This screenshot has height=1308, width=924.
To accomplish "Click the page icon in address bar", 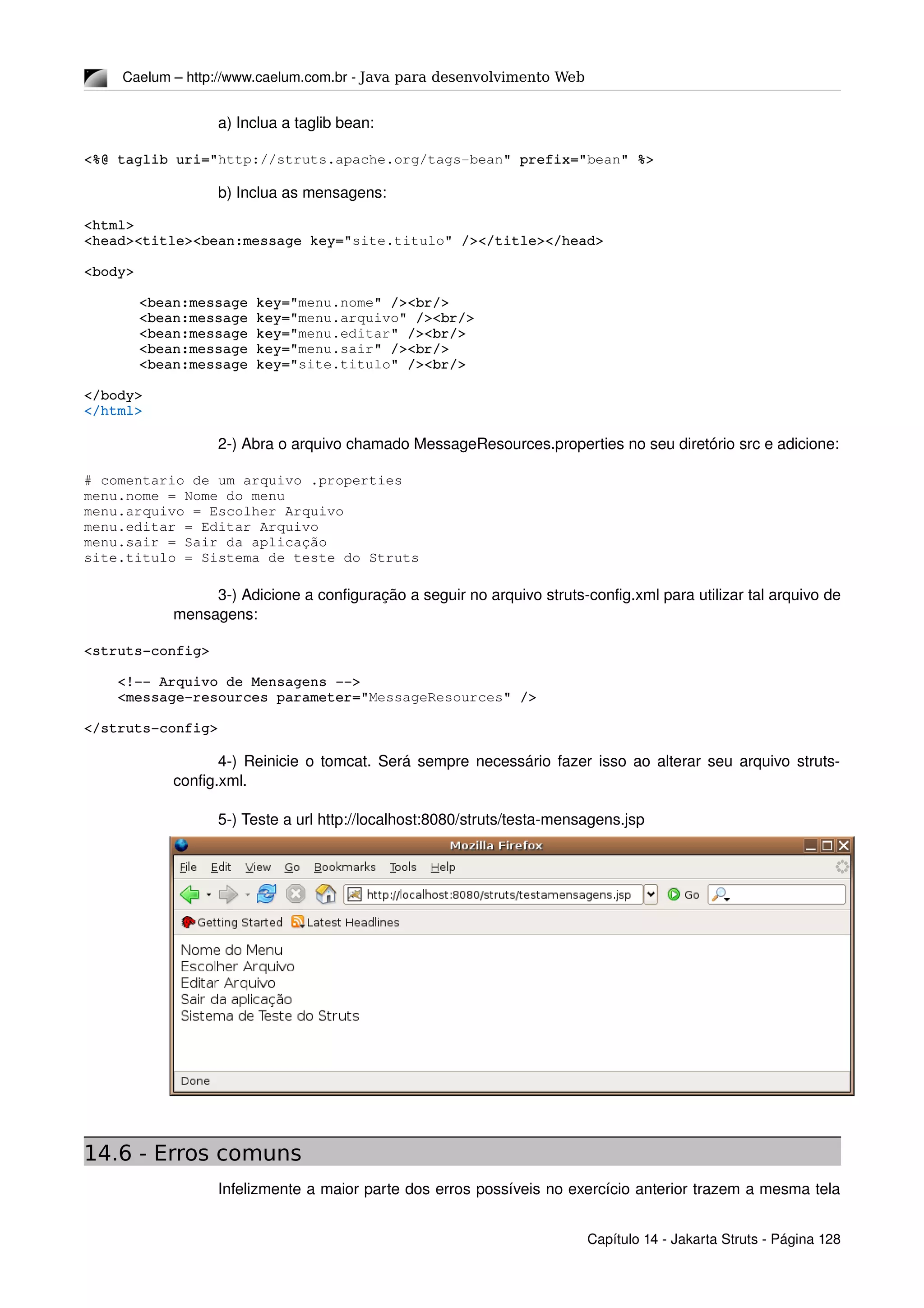I will tap(354, 895).
